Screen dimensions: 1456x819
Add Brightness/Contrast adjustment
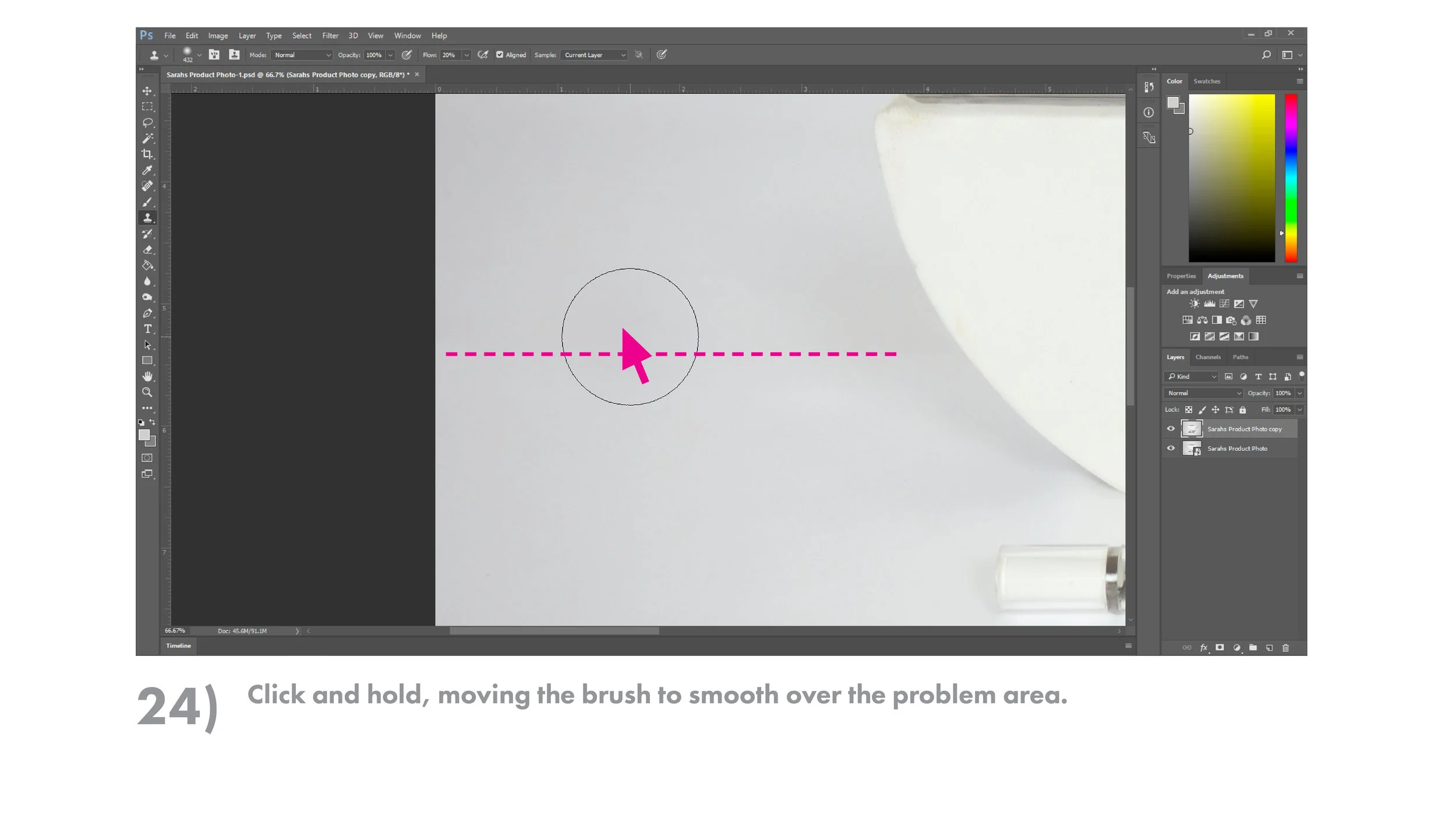click(1195, 303)
